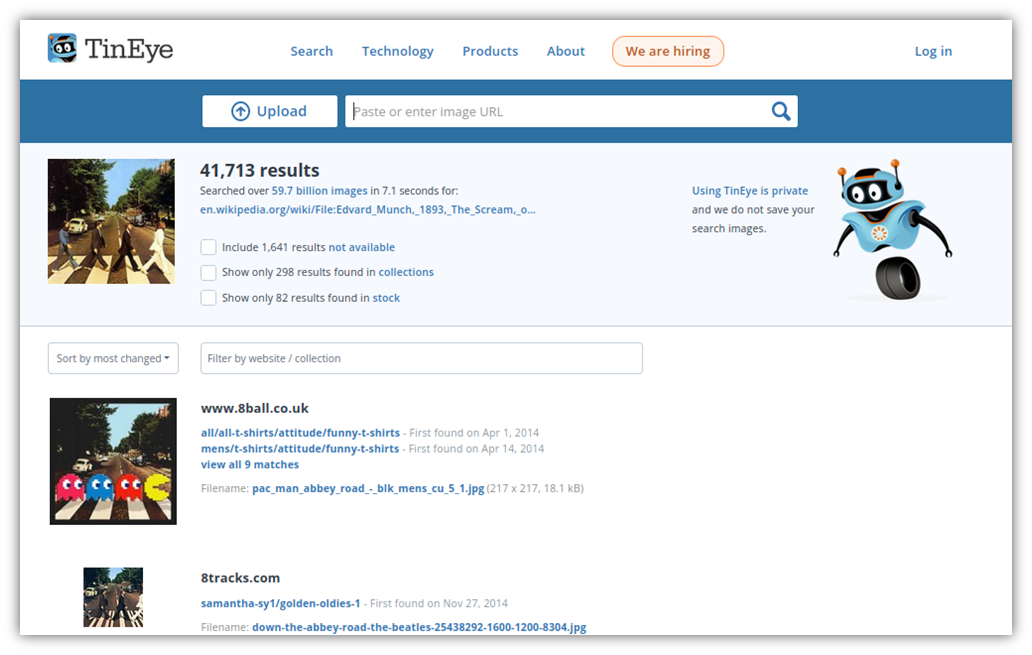Open 'samantha-sy1/golden-oldies-1' link
Viewport: 1032px width, 655px height.
point(280,604)
